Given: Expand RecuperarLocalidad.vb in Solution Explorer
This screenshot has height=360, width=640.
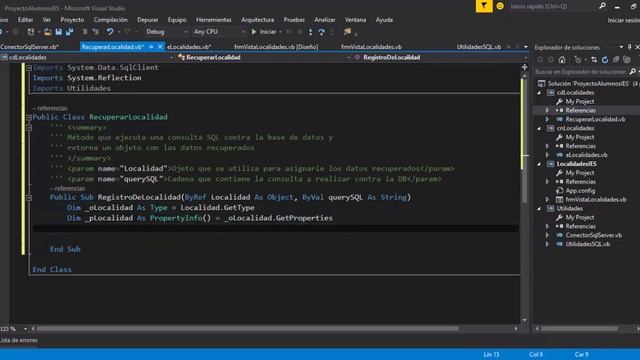Looking at the screenshot, I should (547, 119).
